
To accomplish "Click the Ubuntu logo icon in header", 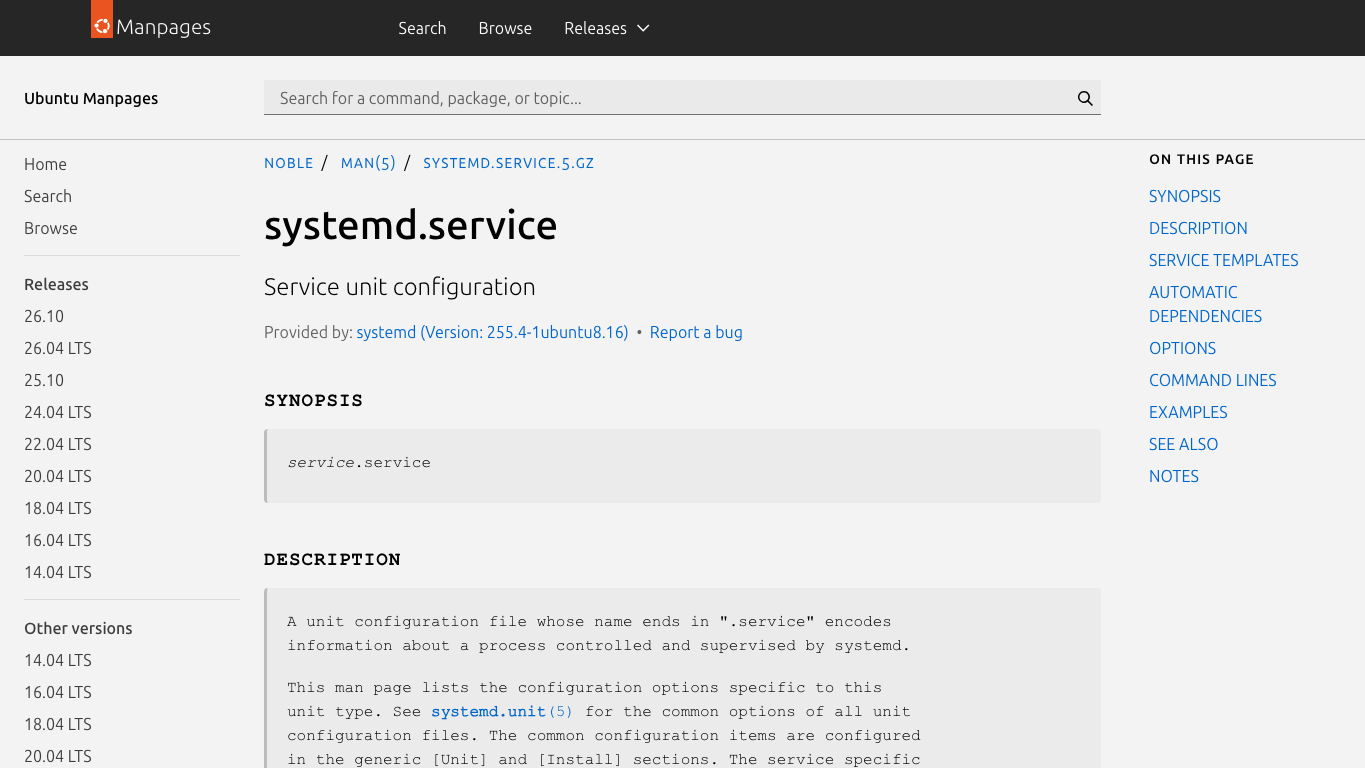I will [102, 19].
